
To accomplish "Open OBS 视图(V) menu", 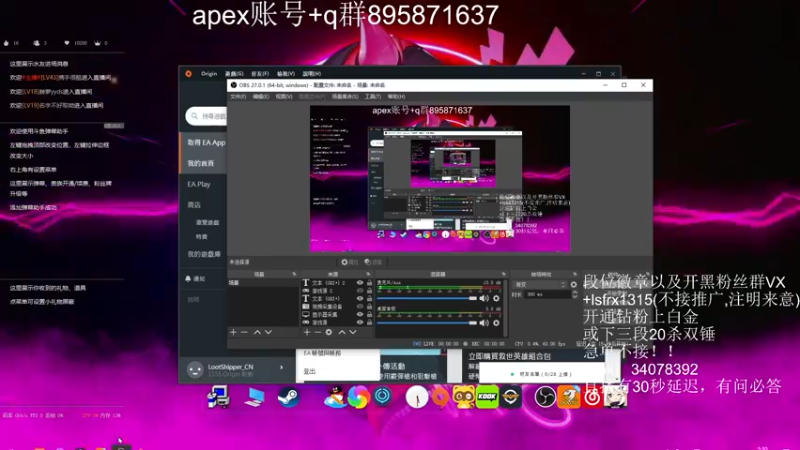I will pos(284,96).
